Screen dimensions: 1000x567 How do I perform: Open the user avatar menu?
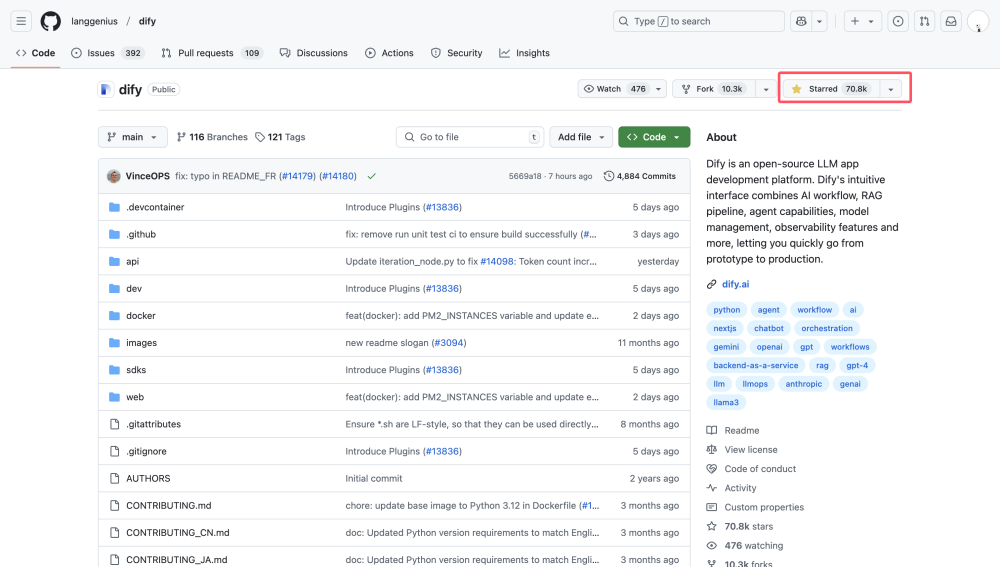pos(978,21)
